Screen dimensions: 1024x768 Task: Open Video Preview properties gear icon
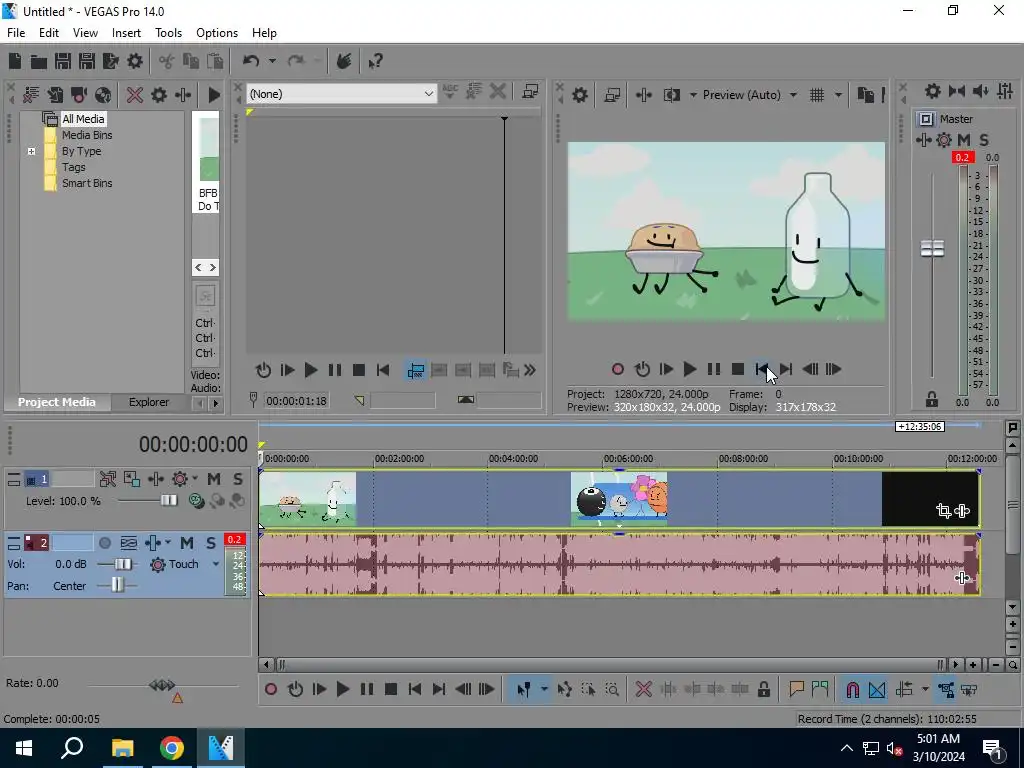pos(580,95)
